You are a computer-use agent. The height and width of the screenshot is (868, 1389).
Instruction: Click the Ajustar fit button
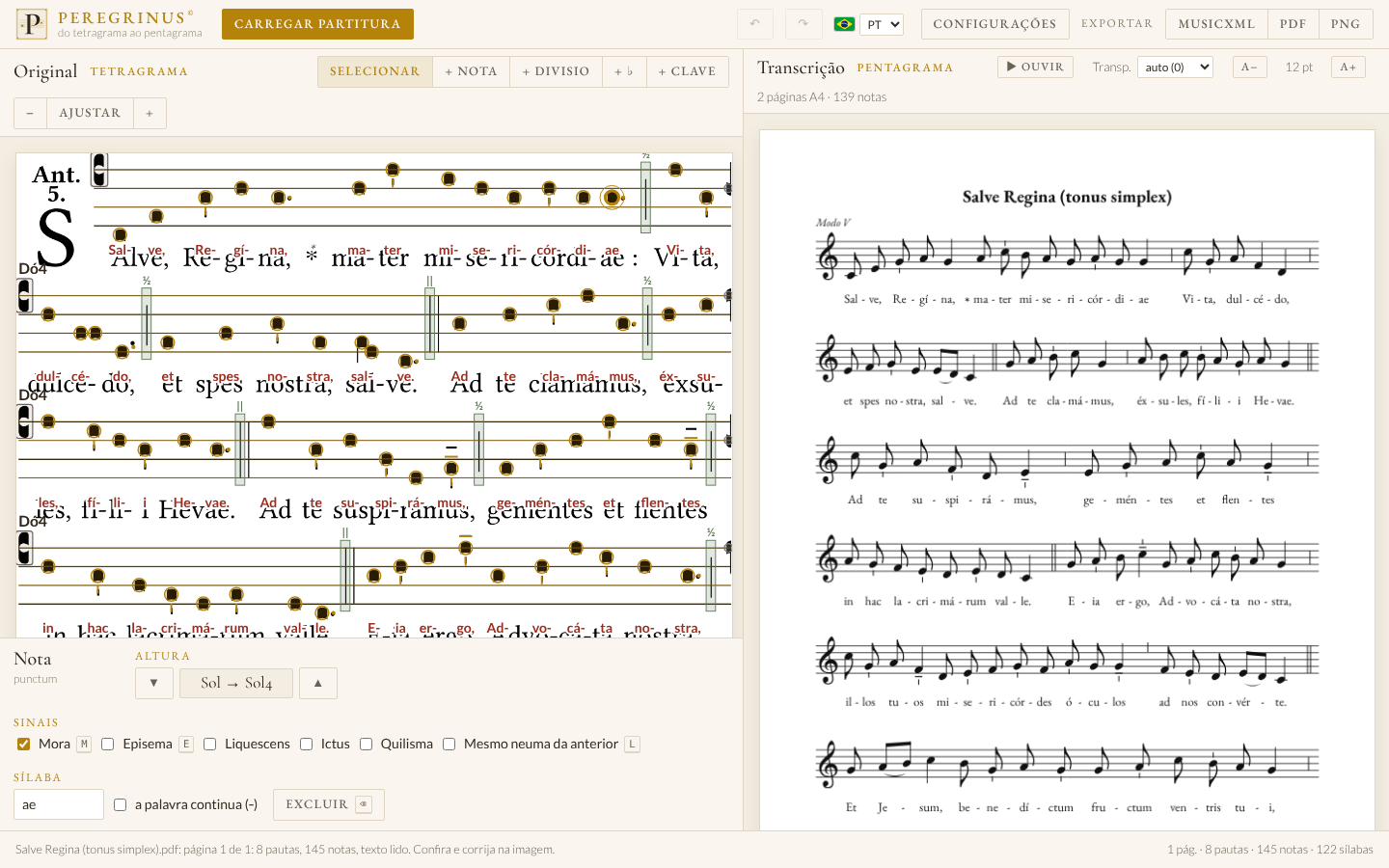tap(90, 113)
